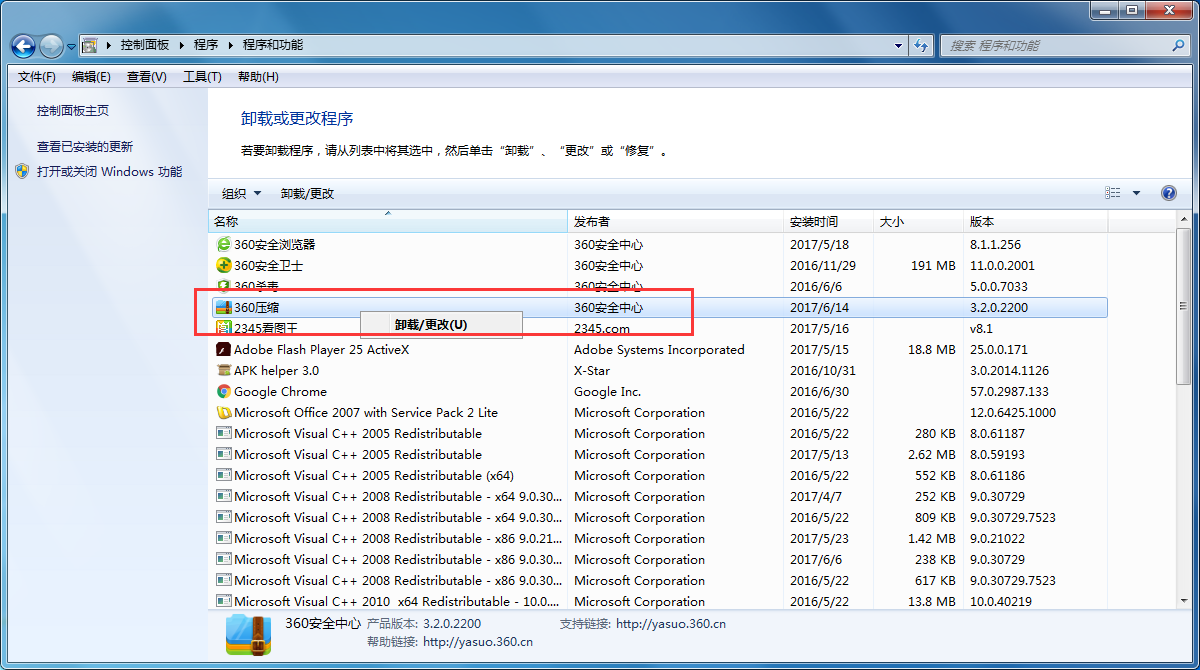
Task: Open the 工具(T) menu
Action: 202,77
